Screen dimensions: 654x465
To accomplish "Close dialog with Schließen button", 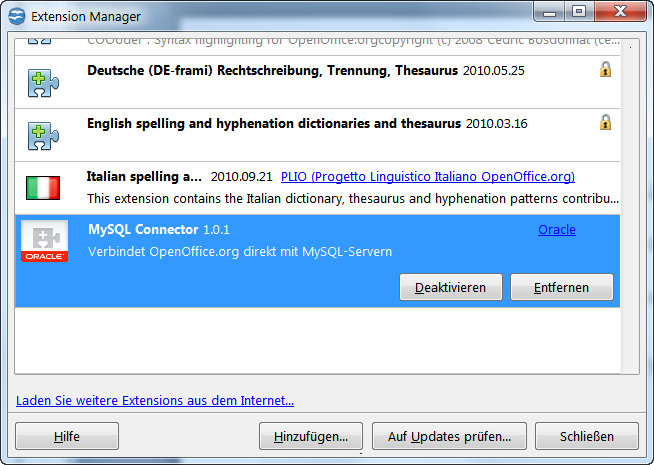I will pyautogui.click(x=587, y=436).
